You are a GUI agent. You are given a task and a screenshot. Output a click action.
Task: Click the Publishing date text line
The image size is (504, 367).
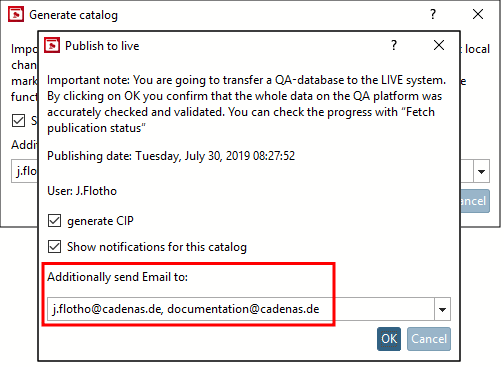171,156
